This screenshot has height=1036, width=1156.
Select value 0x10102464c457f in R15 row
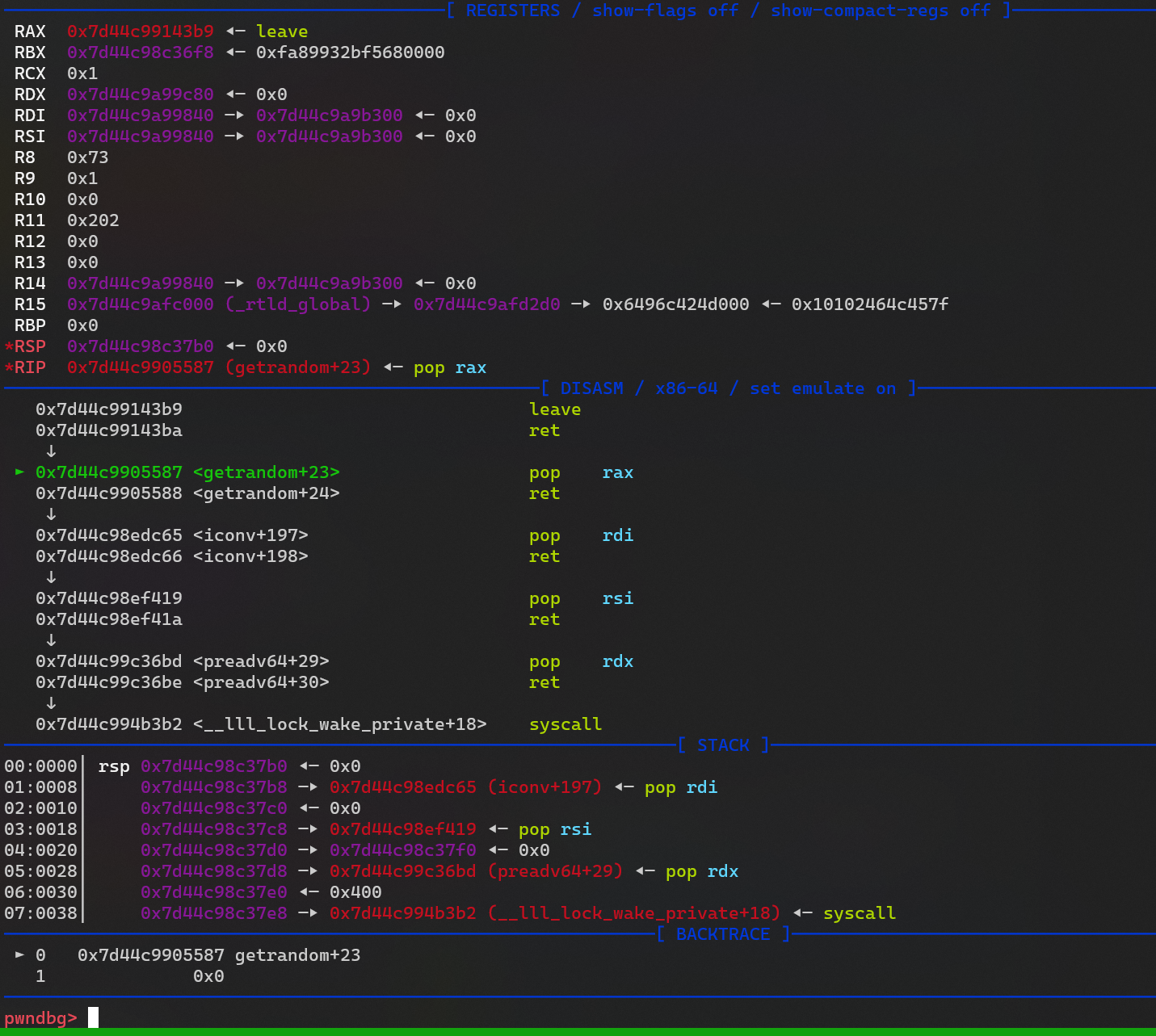point(870,304)
